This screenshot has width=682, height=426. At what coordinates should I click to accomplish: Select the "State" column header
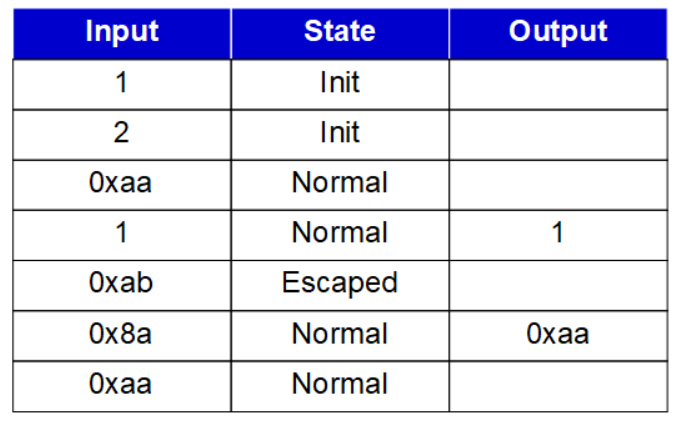pos(339,32)
